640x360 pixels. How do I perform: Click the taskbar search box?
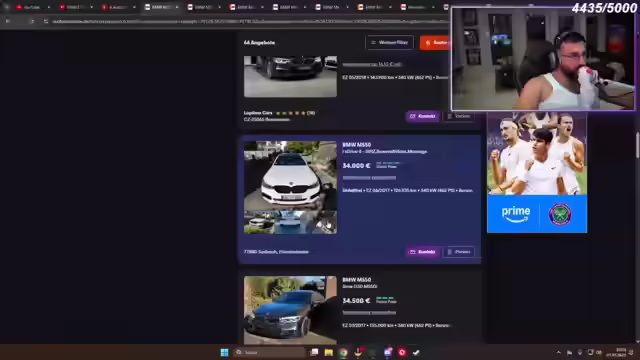(269, 352)
